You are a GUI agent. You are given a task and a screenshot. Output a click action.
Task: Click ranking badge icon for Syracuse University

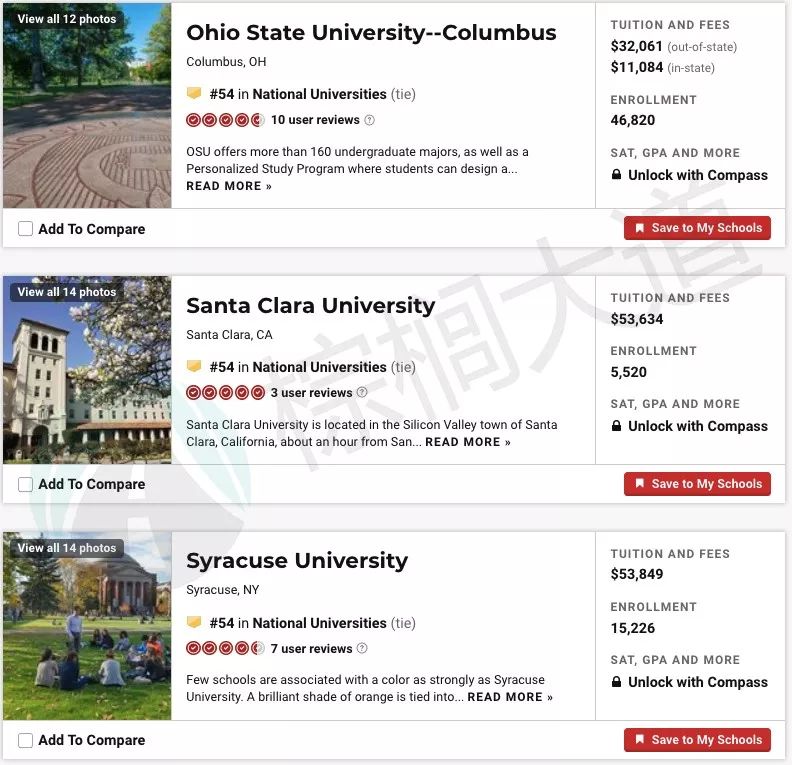pos(194,622)
